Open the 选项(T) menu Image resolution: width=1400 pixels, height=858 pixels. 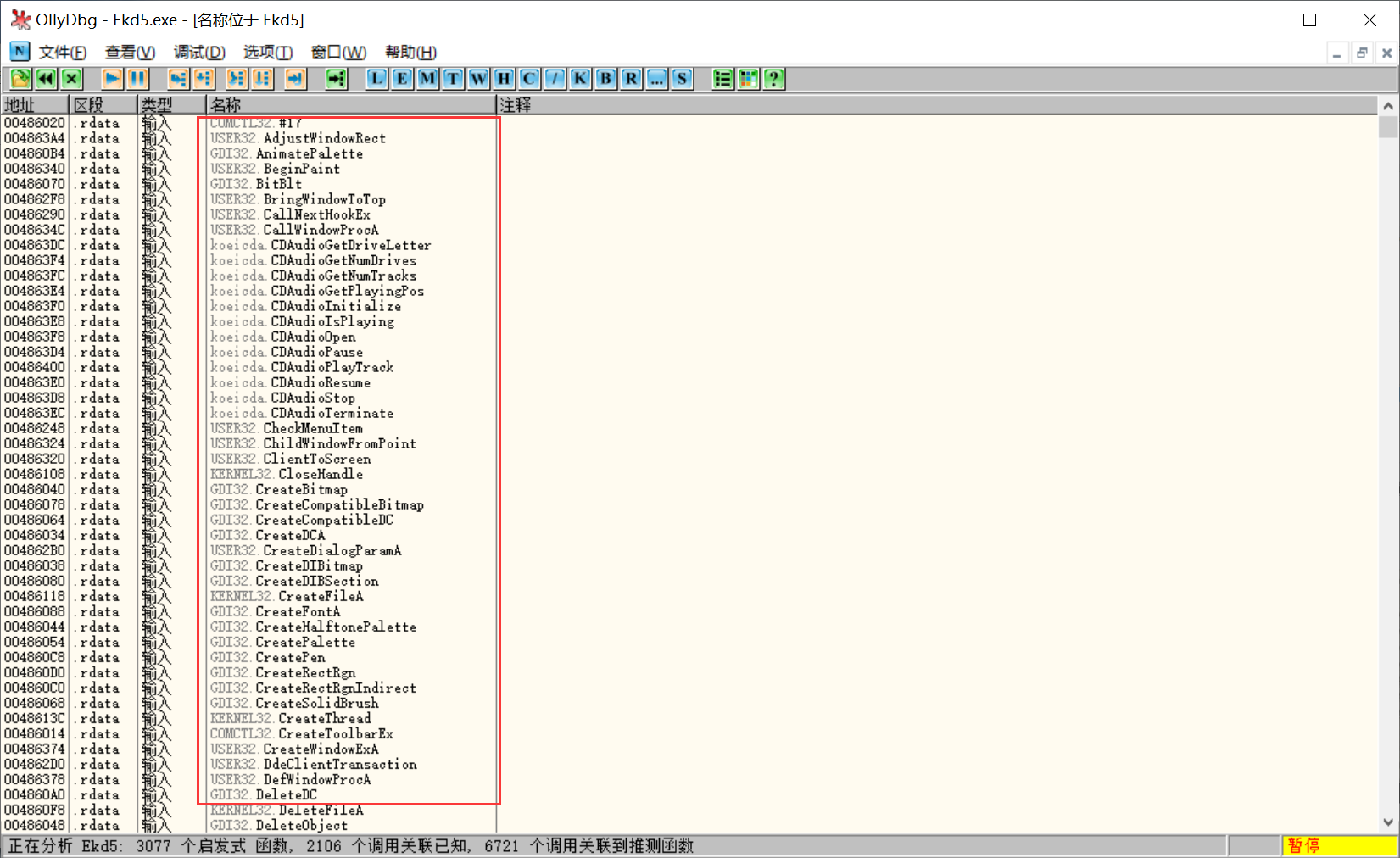tap(268, 53)
